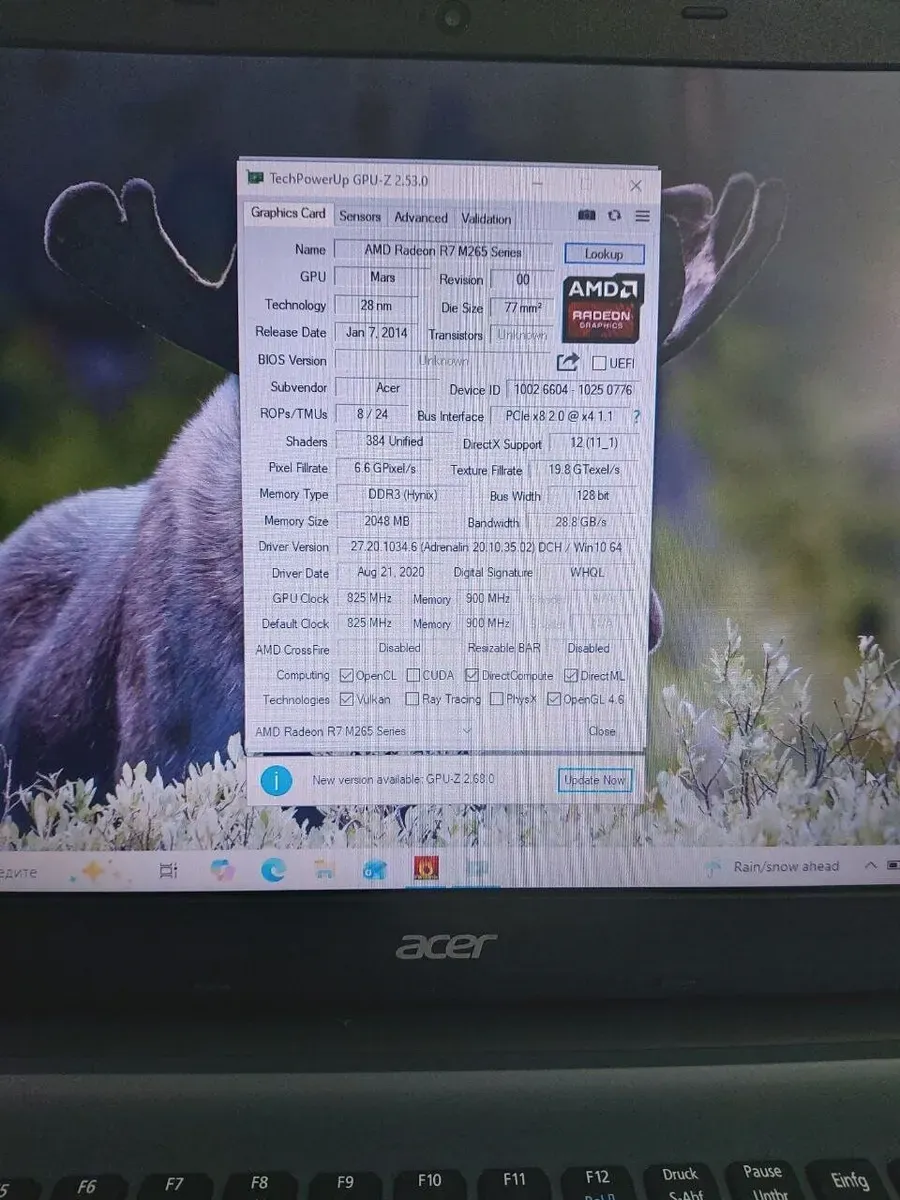Click the blue info icon

pyautogui.click(x=276, y=778)
